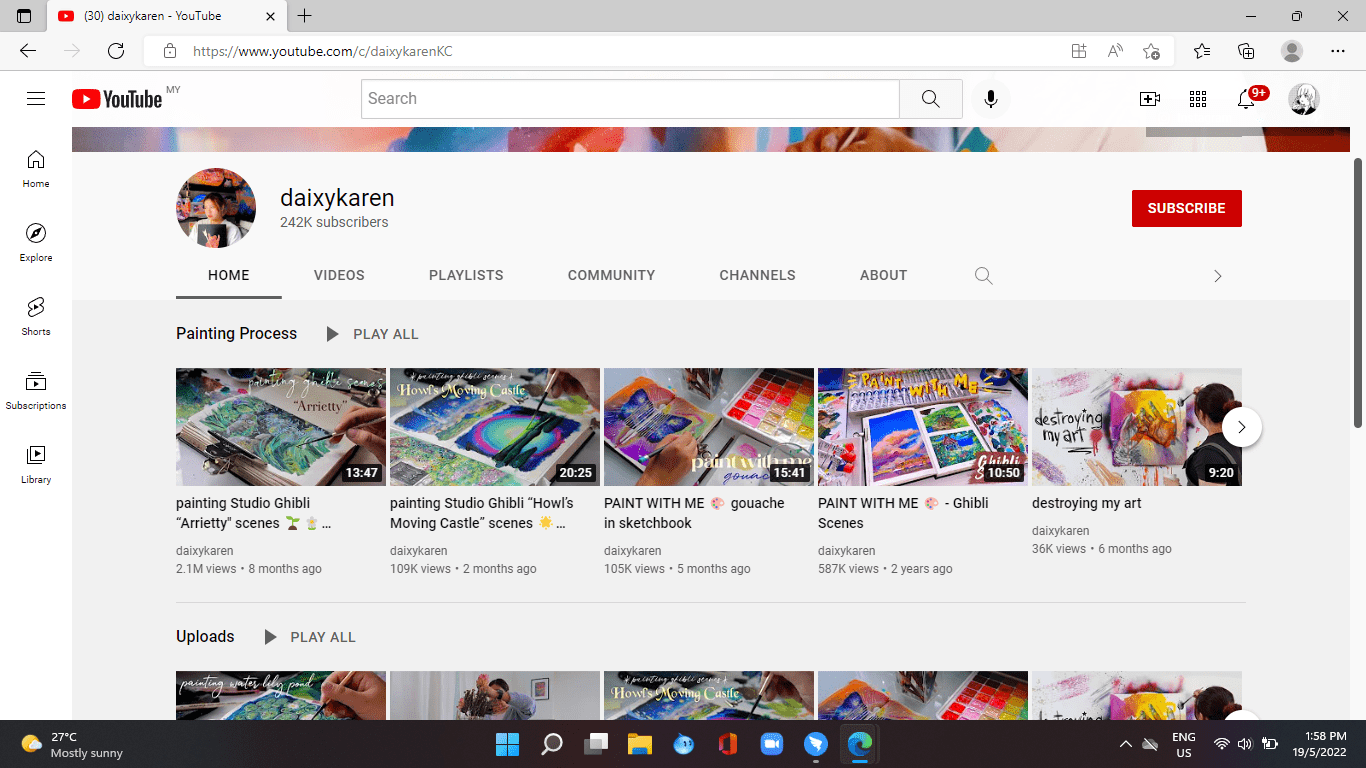Open the YouTube hamburger guide menu
Screen dimensions: 1366x768
36,99
